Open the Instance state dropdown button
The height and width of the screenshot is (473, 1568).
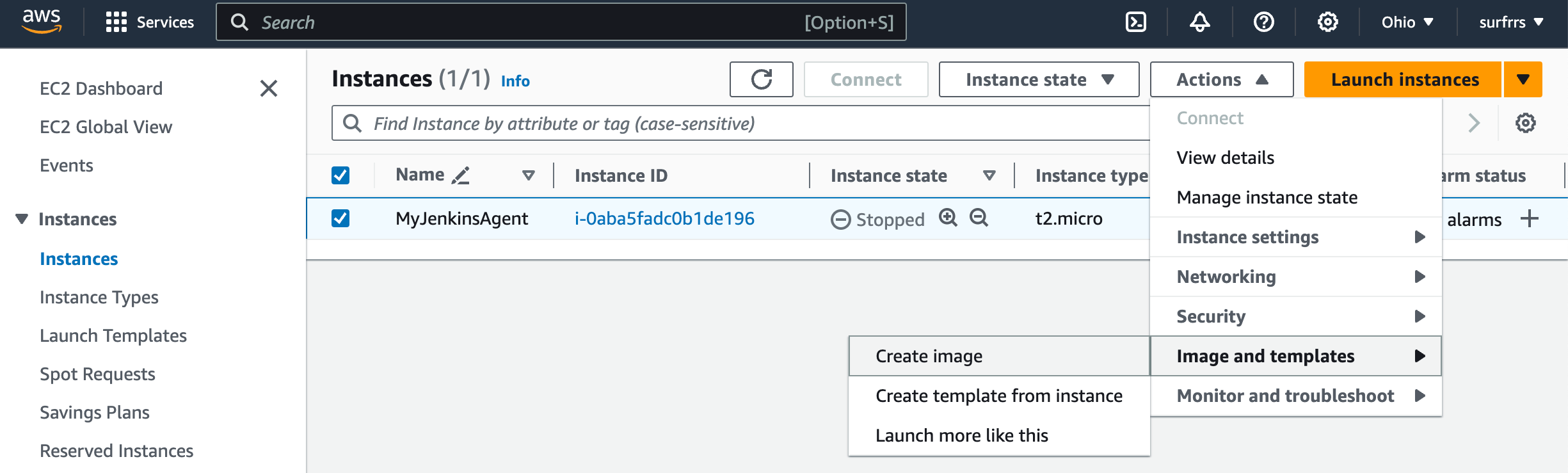1039,79
